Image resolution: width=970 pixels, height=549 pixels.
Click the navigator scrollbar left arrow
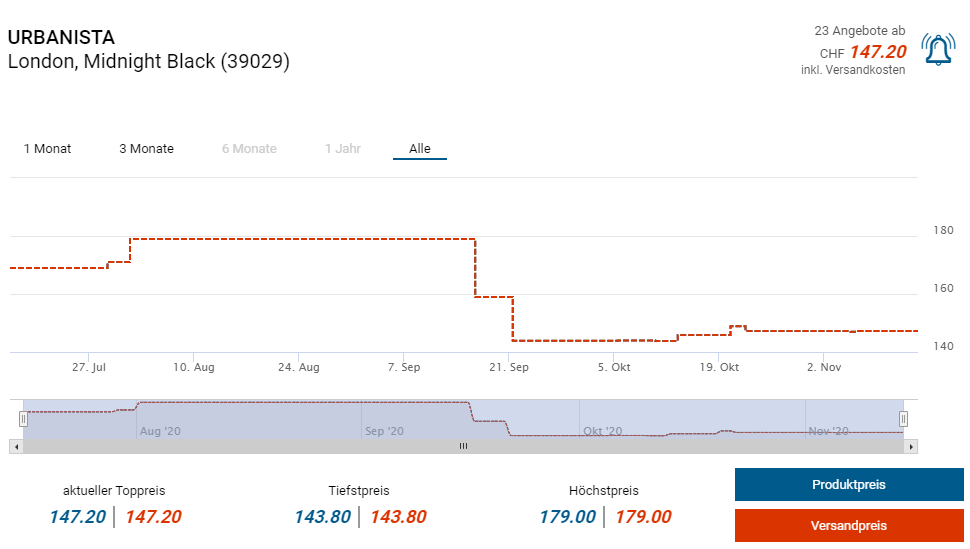pyautogui.click(x=15, y=446)
